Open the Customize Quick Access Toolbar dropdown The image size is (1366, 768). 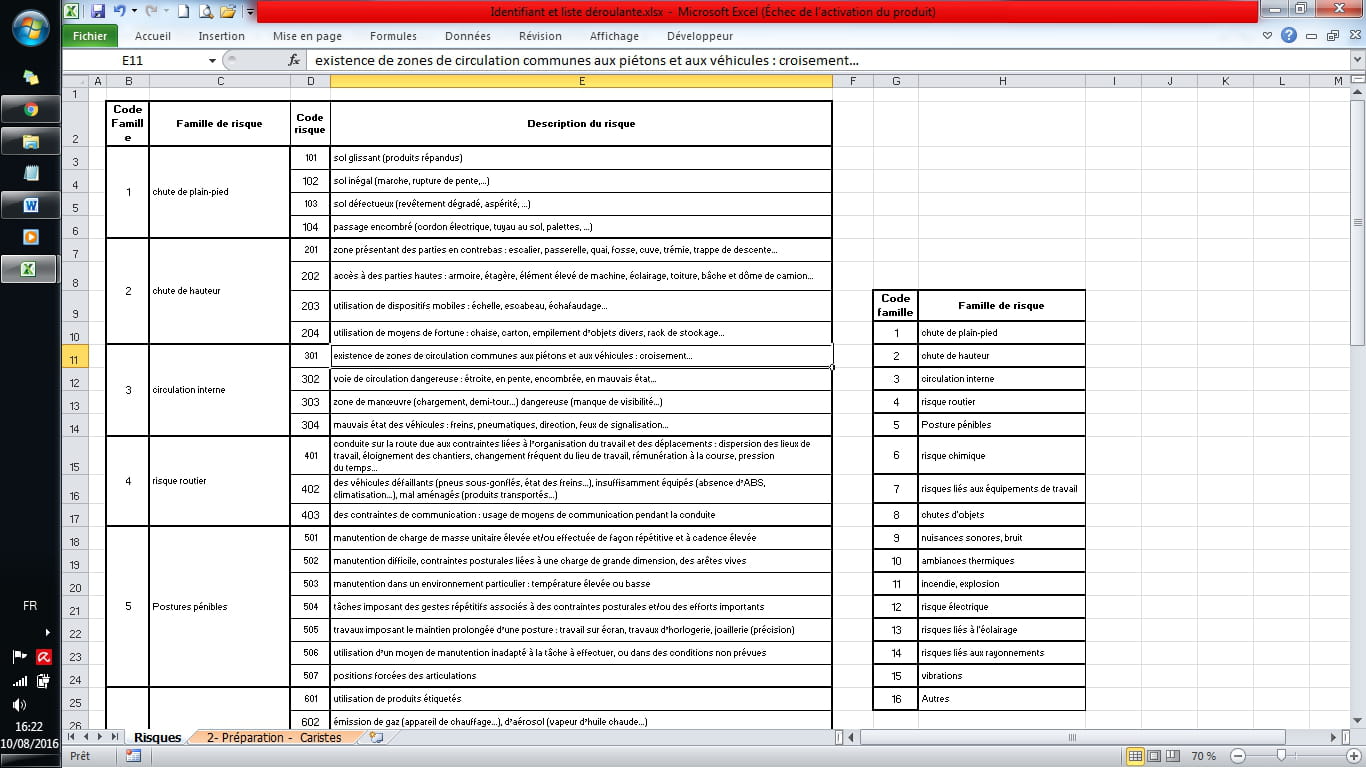click(249, 12)
